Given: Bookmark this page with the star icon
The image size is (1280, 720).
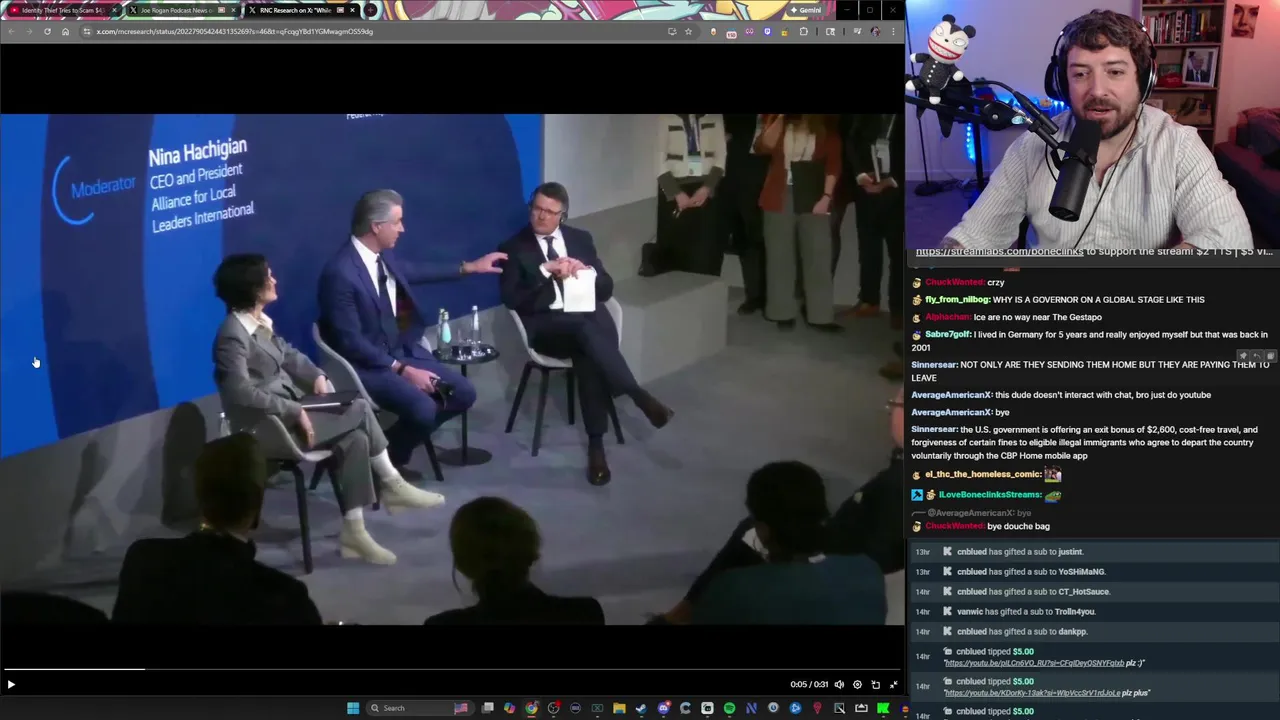Looking at the screenshot, I should 688,31.
